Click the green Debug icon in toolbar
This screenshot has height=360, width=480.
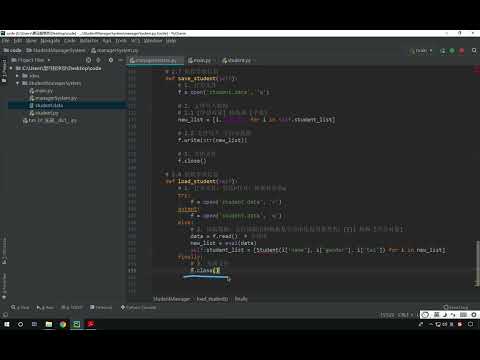452,51
